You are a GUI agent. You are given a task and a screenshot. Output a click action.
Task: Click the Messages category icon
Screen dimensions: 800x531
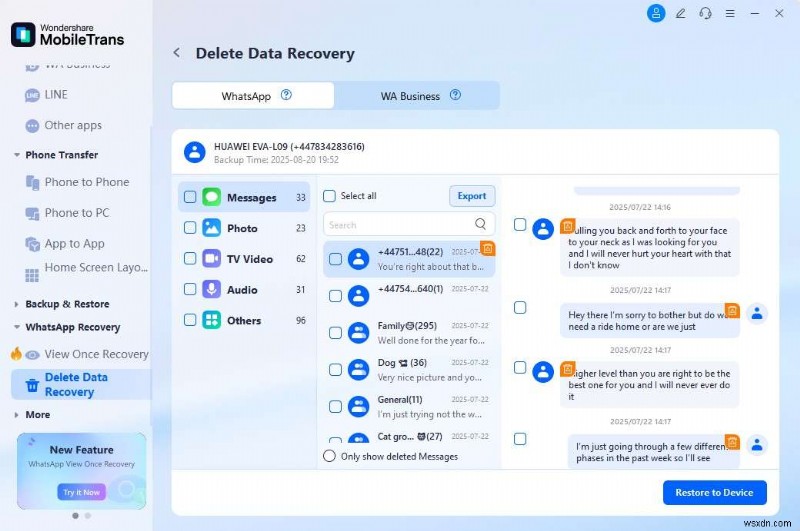tap(211, 197)
